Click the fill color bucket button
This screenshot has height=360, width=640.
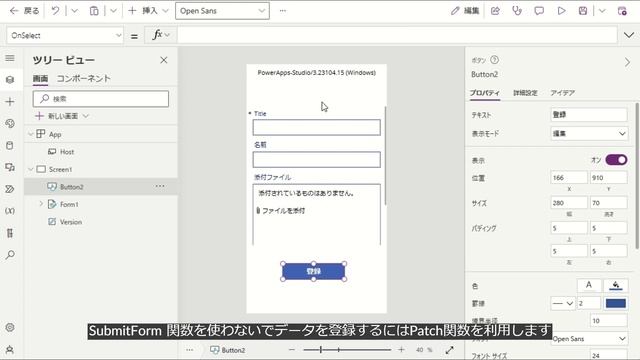[616, 285]
